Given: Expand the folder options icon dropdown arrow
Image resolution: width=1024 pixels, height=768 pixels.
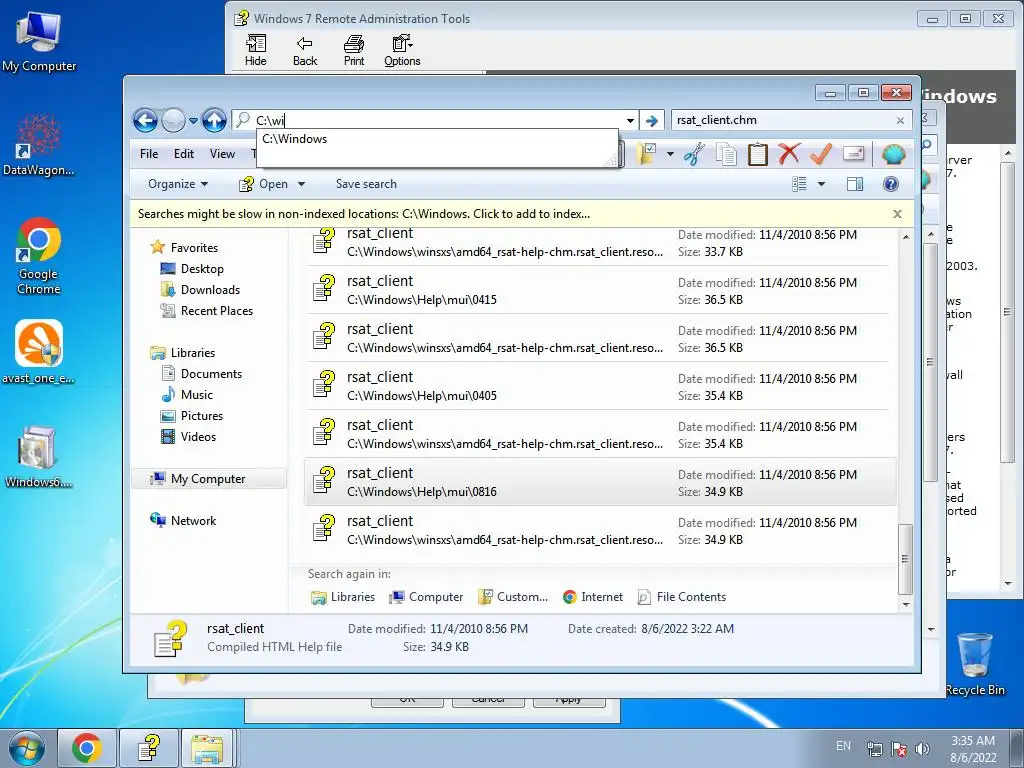Looking at the screenshot, I should (x=670, y=155).
